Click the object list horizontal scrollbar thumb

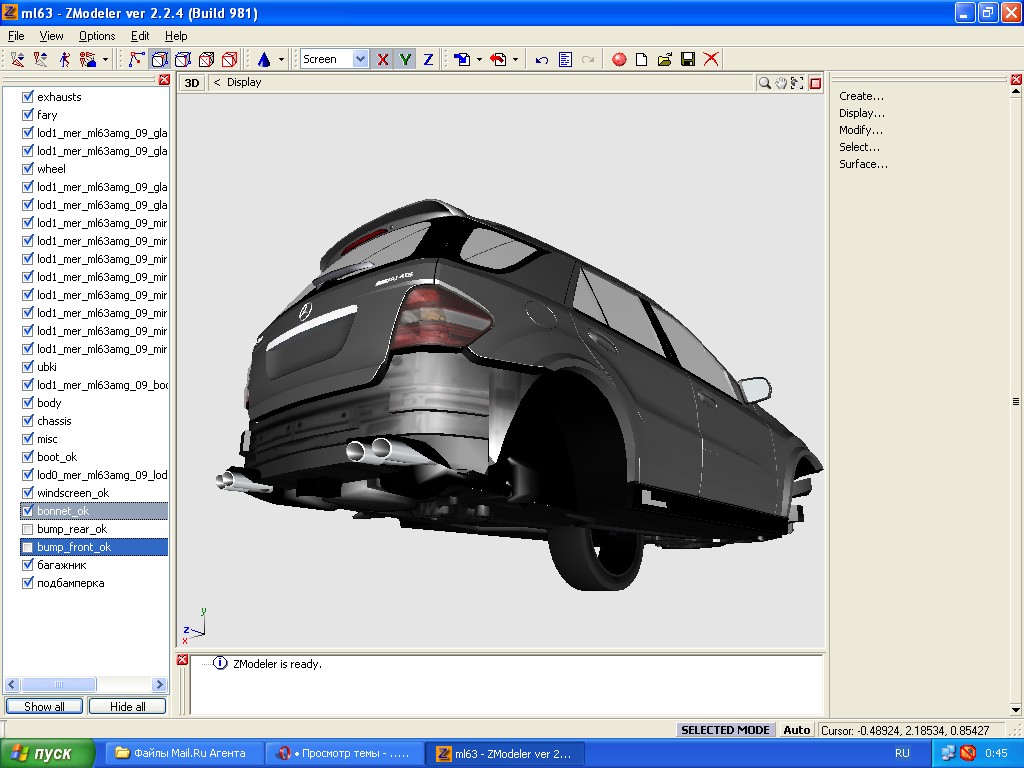[59, 684]
